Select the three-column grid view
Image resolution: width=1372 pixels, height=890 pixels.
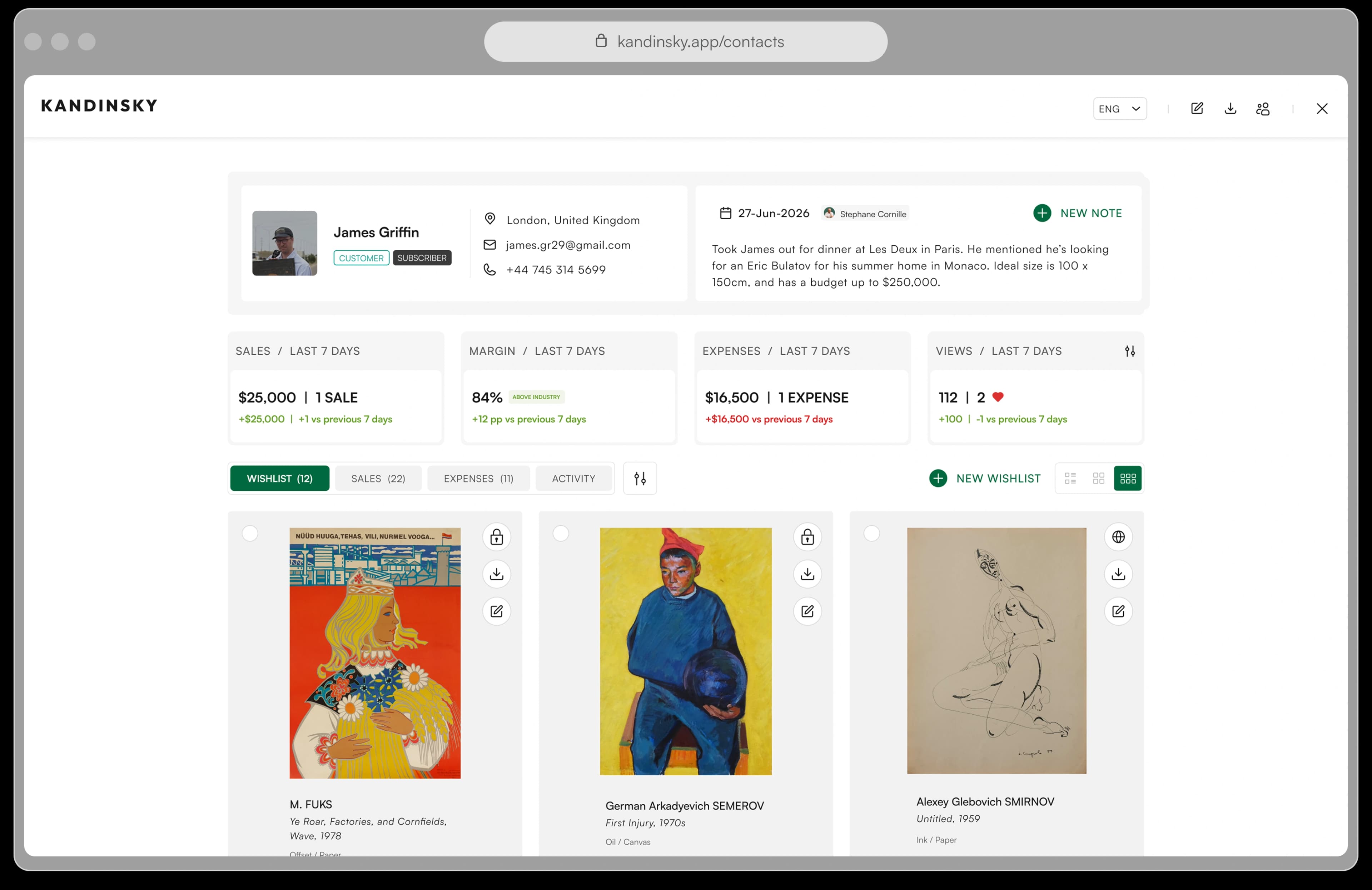pyautogui.click(x=1128, y=478)
